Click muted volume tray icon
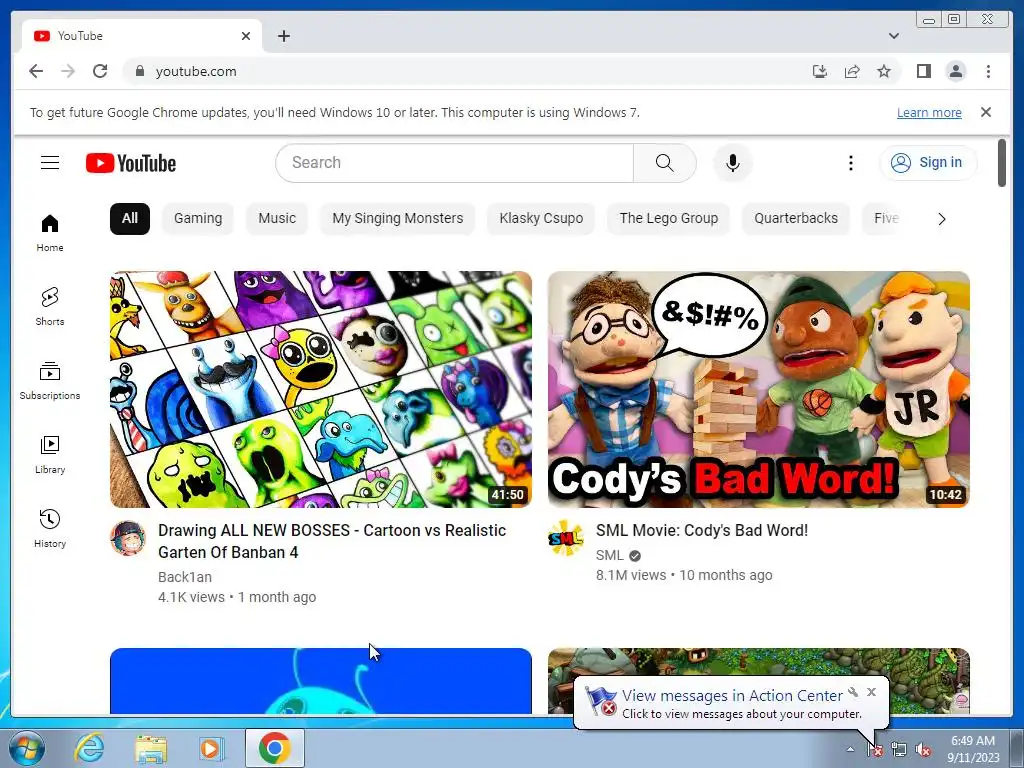Viewport: 1024px width, 768px height. [923, 750]
